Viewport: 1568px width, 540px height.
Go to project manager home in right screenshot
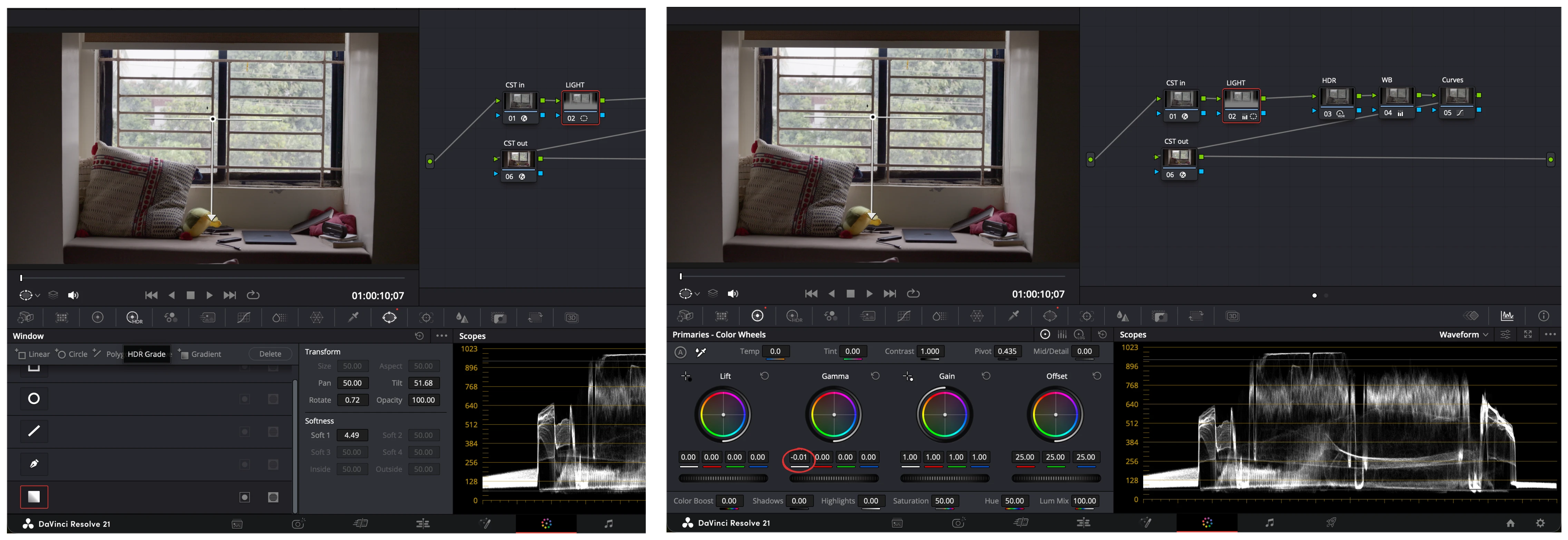pyautogui.click(x=1510, y=523)
